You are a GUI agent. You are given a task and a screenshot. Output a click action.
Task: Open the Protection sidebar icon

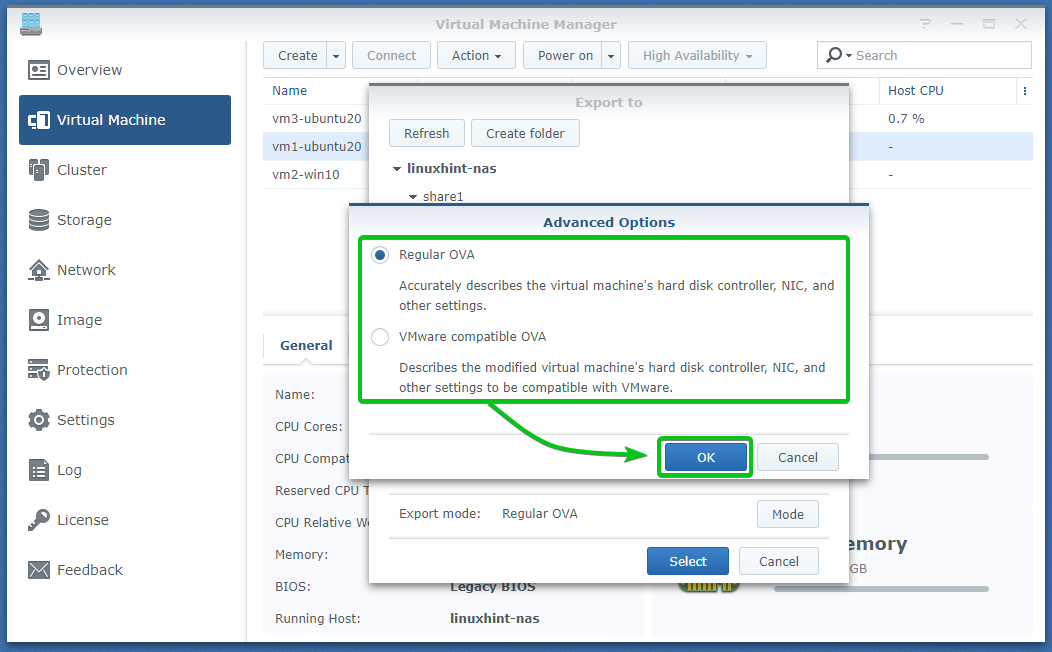pos(38,370)
